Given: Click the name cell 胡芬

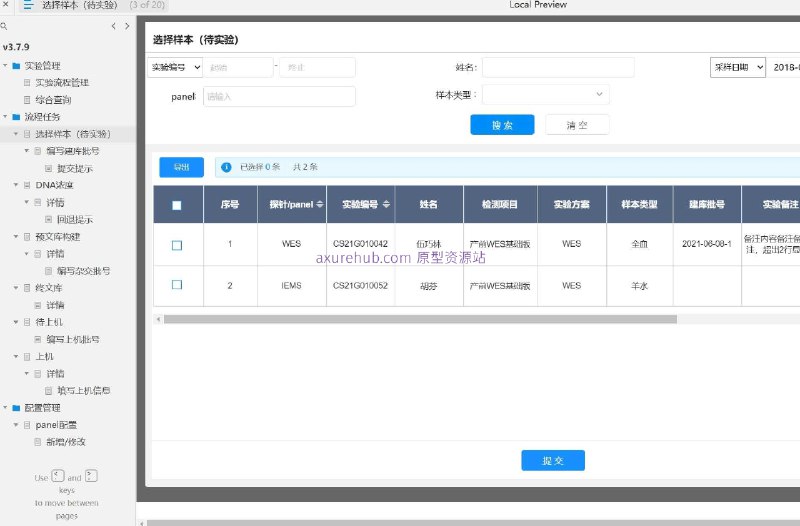Looking at the screenshot, I should click(x=429, y=286).
